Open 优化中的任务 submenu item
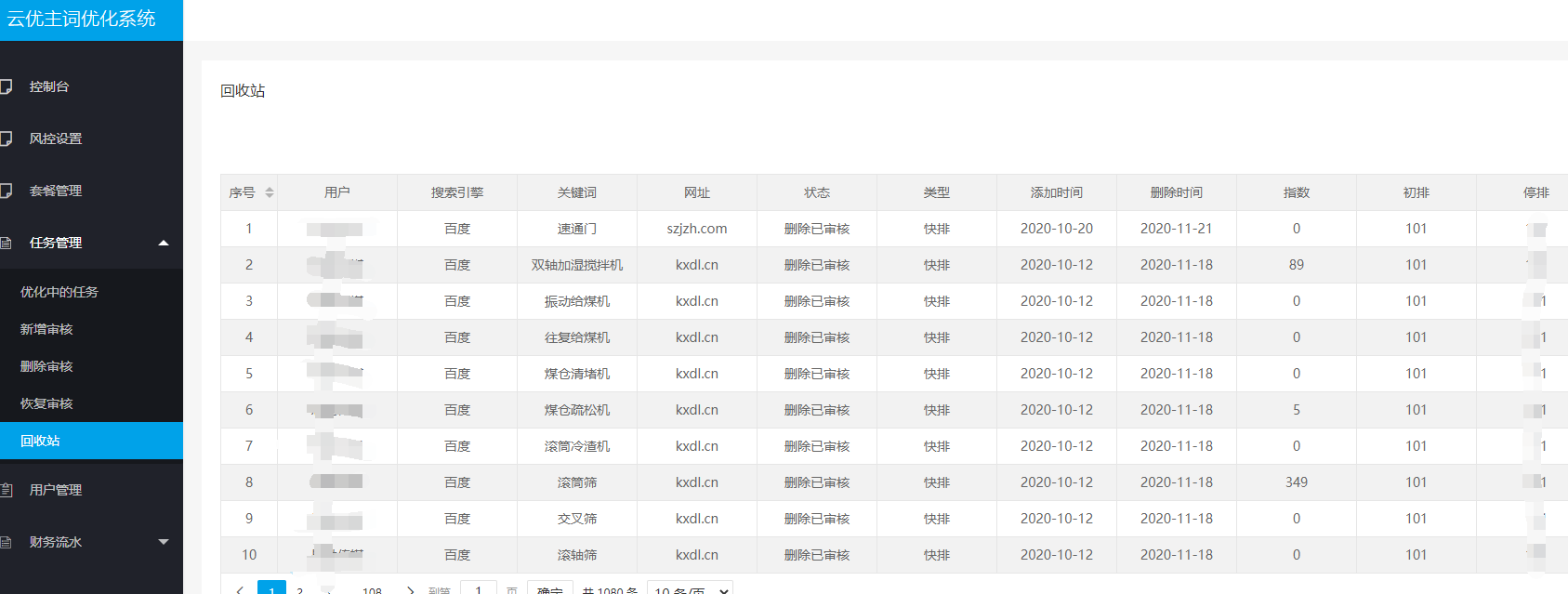Image resolution: width=1568 pixels, height=594 pixels. point(59,292)
